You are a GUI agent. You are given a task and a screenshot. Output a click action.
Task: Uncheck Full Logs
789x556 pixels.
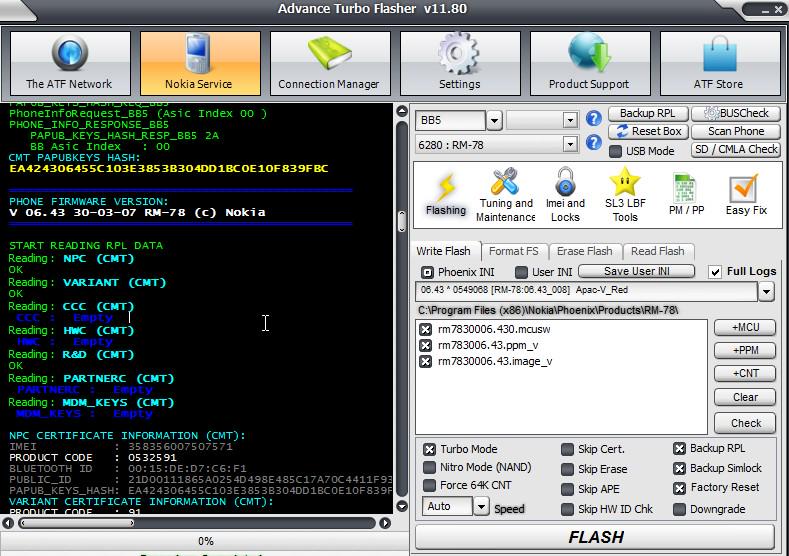point(715,272)
